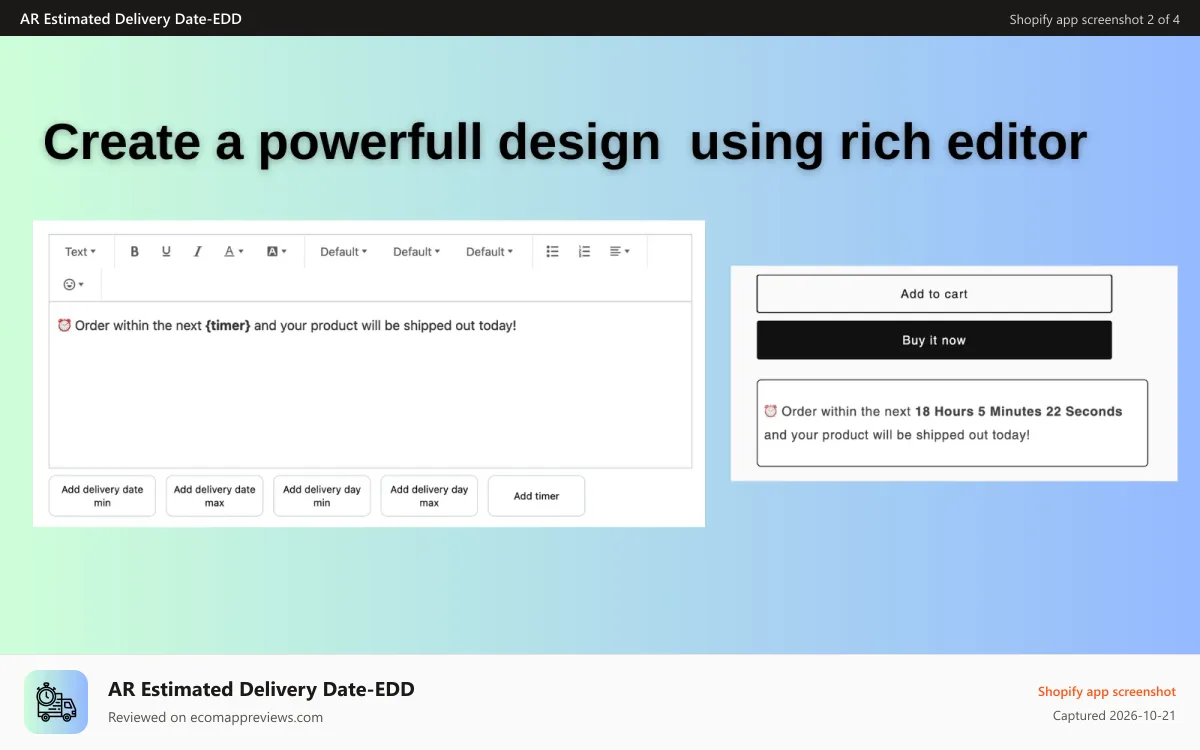
Task: Click the AR Estimated Delivery Date-EDD footer title
Action: (x=261, y=689)
